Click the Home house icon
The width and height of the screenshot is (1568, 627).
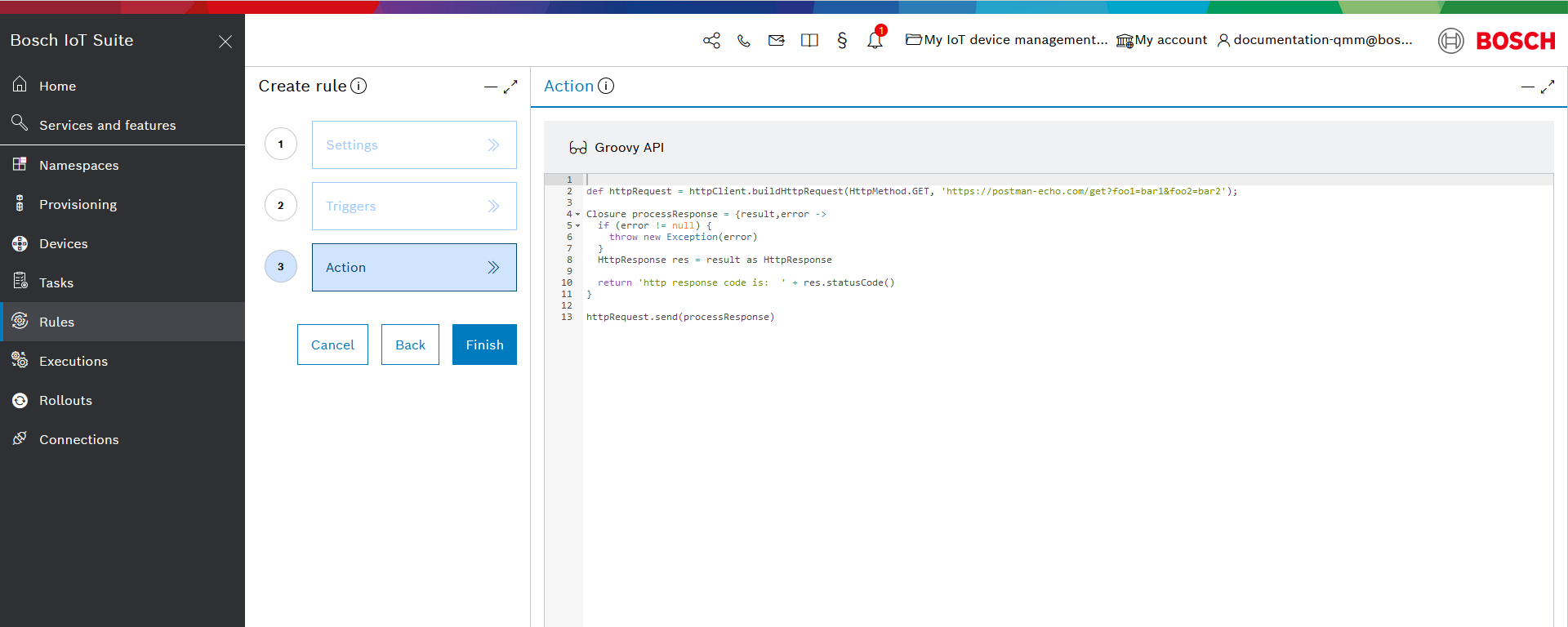coord(20,84)
